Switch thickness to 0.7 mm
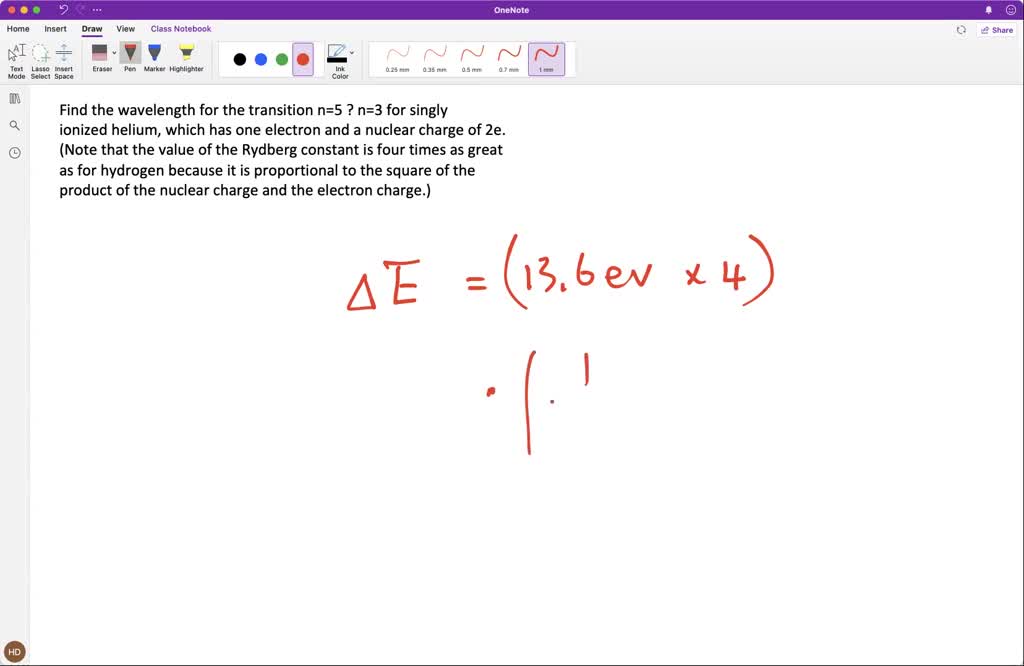Image resolution: width=1024 pixels, height=666 pixels. [x=509, y=56]
